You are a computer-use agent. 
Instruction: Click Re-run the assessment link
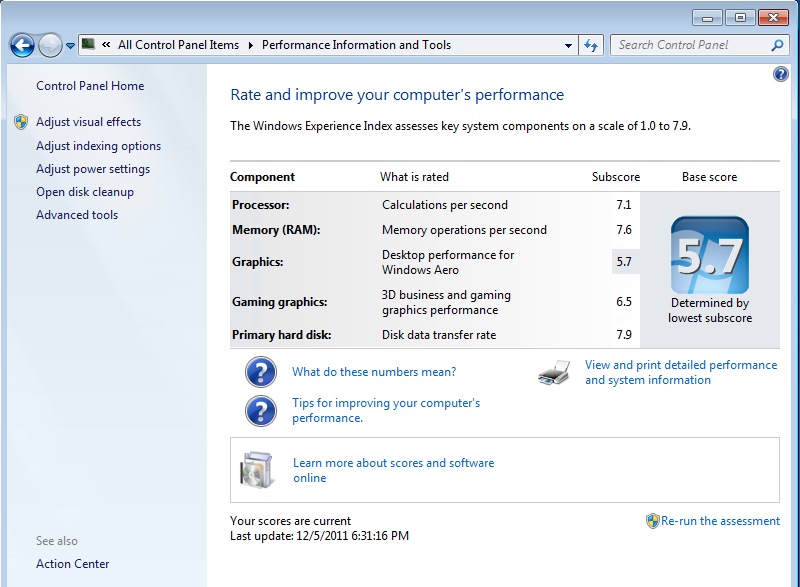tap(720, 521)
